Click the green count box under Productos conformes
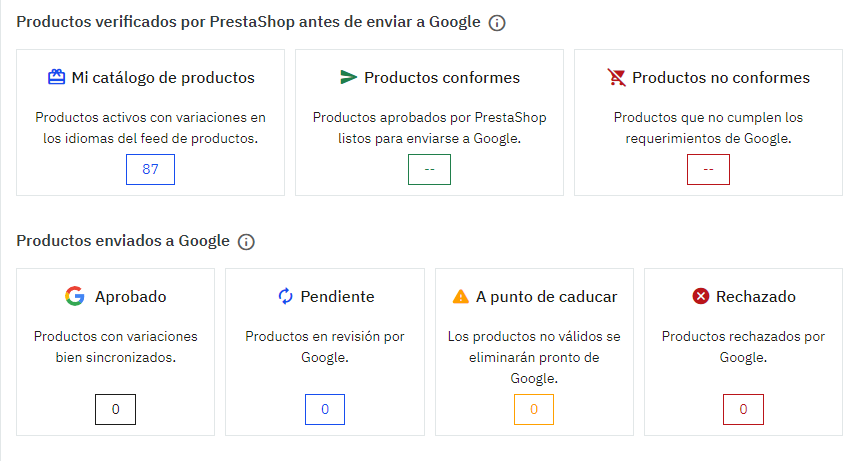 pyautogui.click(x=429, y=169)
